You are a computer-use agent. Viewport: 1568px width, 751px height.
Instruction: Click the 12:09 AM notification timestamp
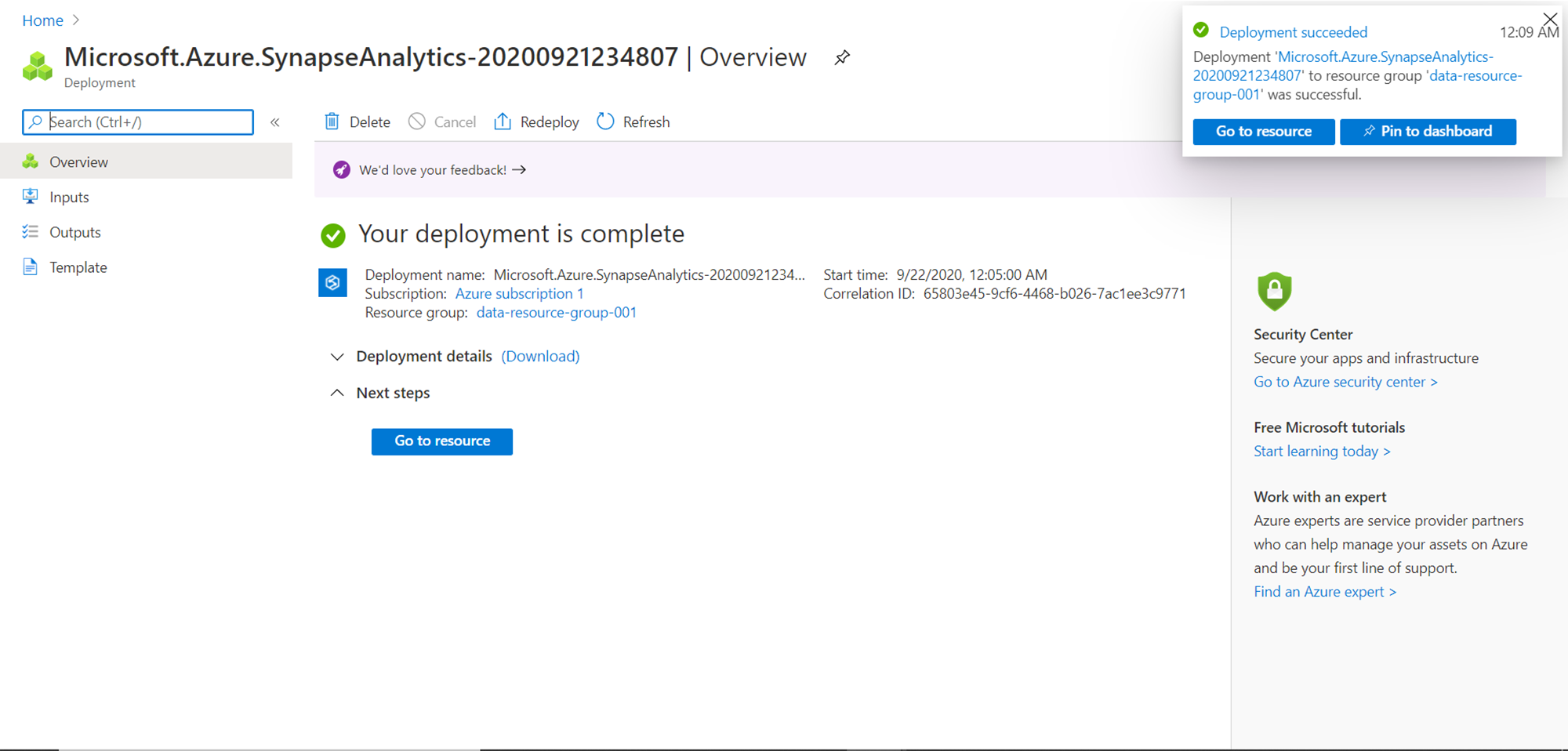tap(1529, 32)
